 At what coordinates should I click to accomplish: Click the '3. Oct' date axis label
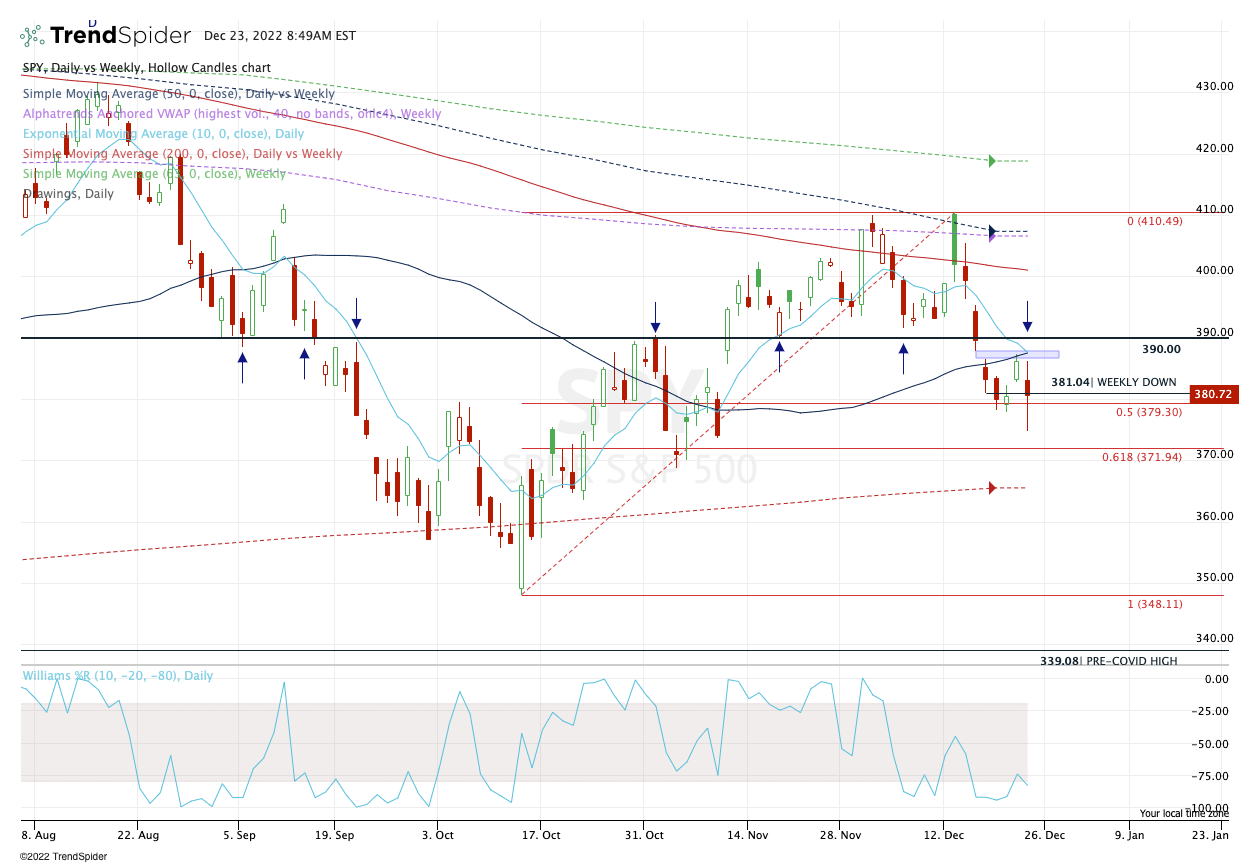pyautogui.click(x=438, y=834)
